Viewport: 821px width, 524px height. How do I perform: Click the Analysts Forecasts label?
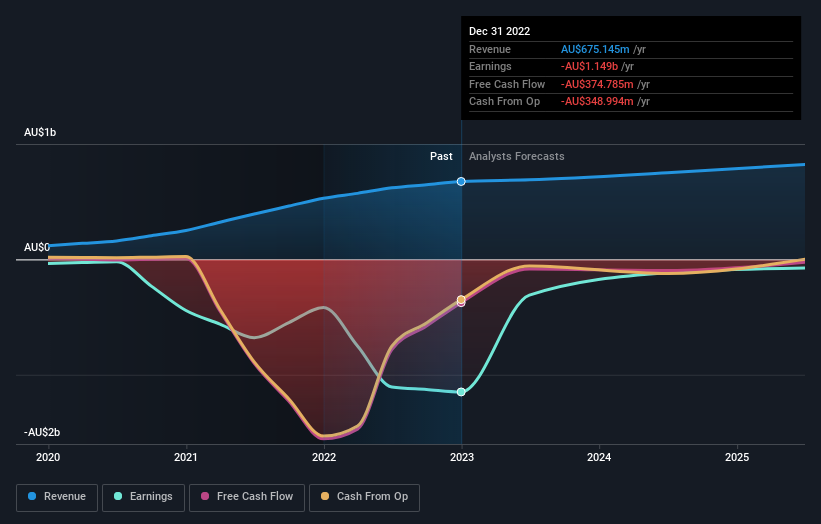coord(517,157)
